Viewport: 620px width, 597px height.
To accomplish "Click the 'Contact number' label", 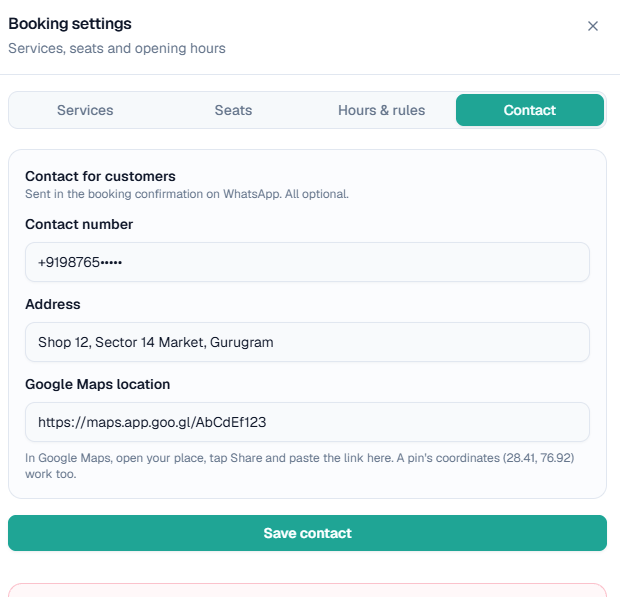I will coord(79,224).
